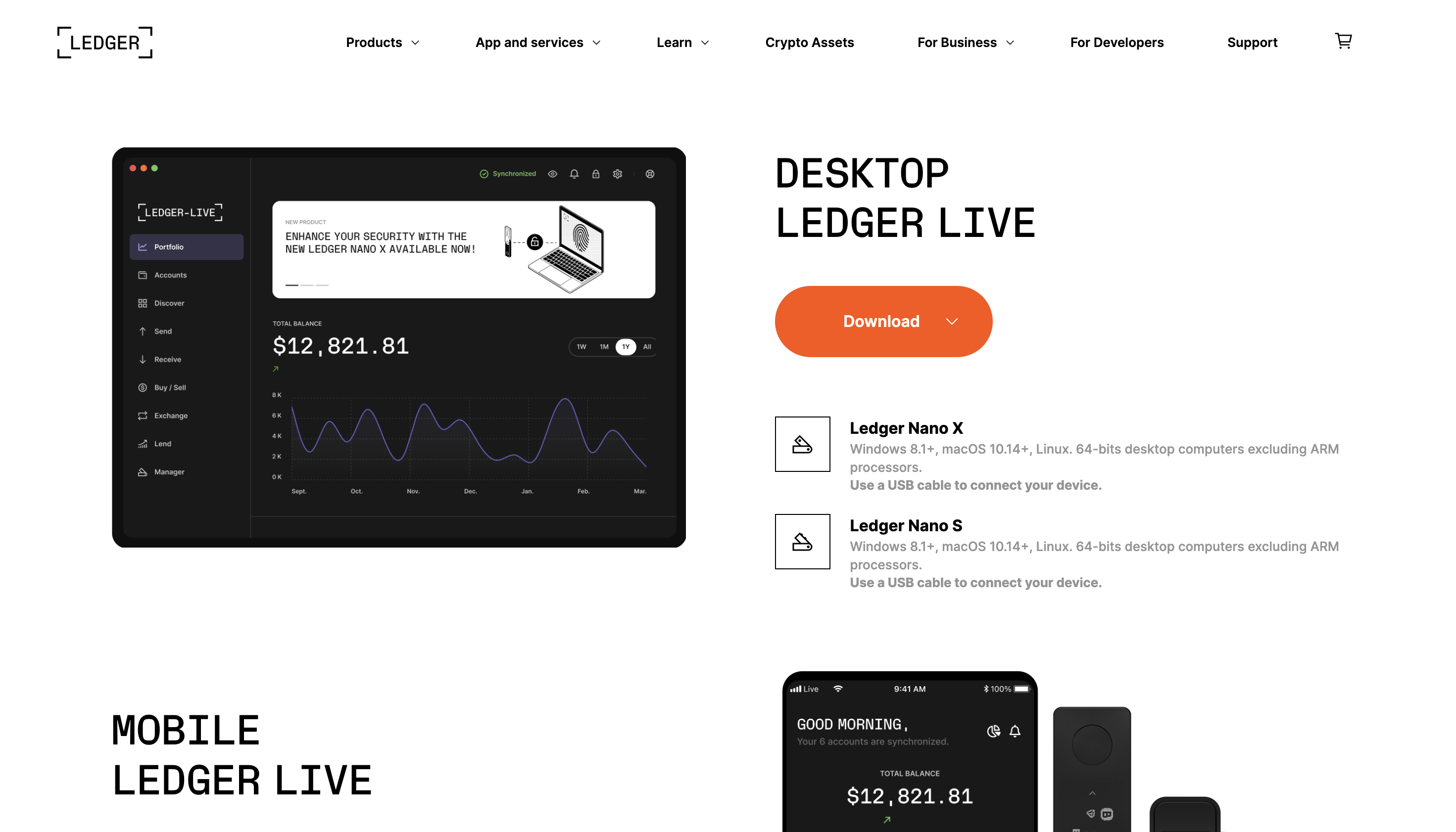Expand the Download button dropdown
The height and width of the screenshot is (832, 1456).
951,321
